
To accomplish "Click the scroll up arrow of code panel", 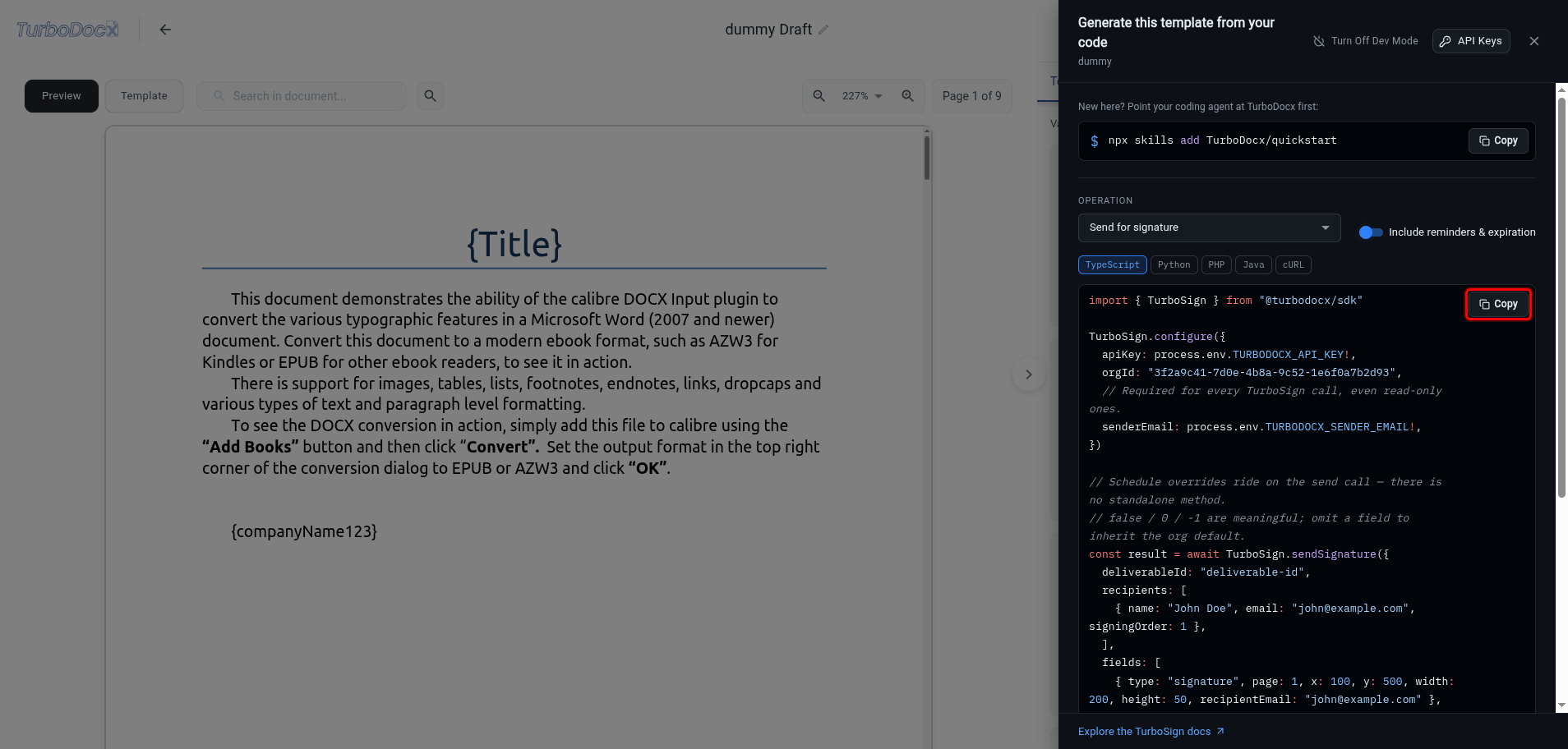I will [x=1561, y=90].
